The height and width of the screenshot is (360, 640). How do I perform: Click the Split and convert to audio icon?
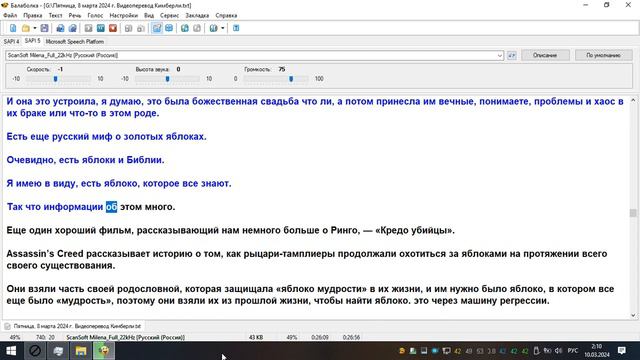(x=72, y=28)
